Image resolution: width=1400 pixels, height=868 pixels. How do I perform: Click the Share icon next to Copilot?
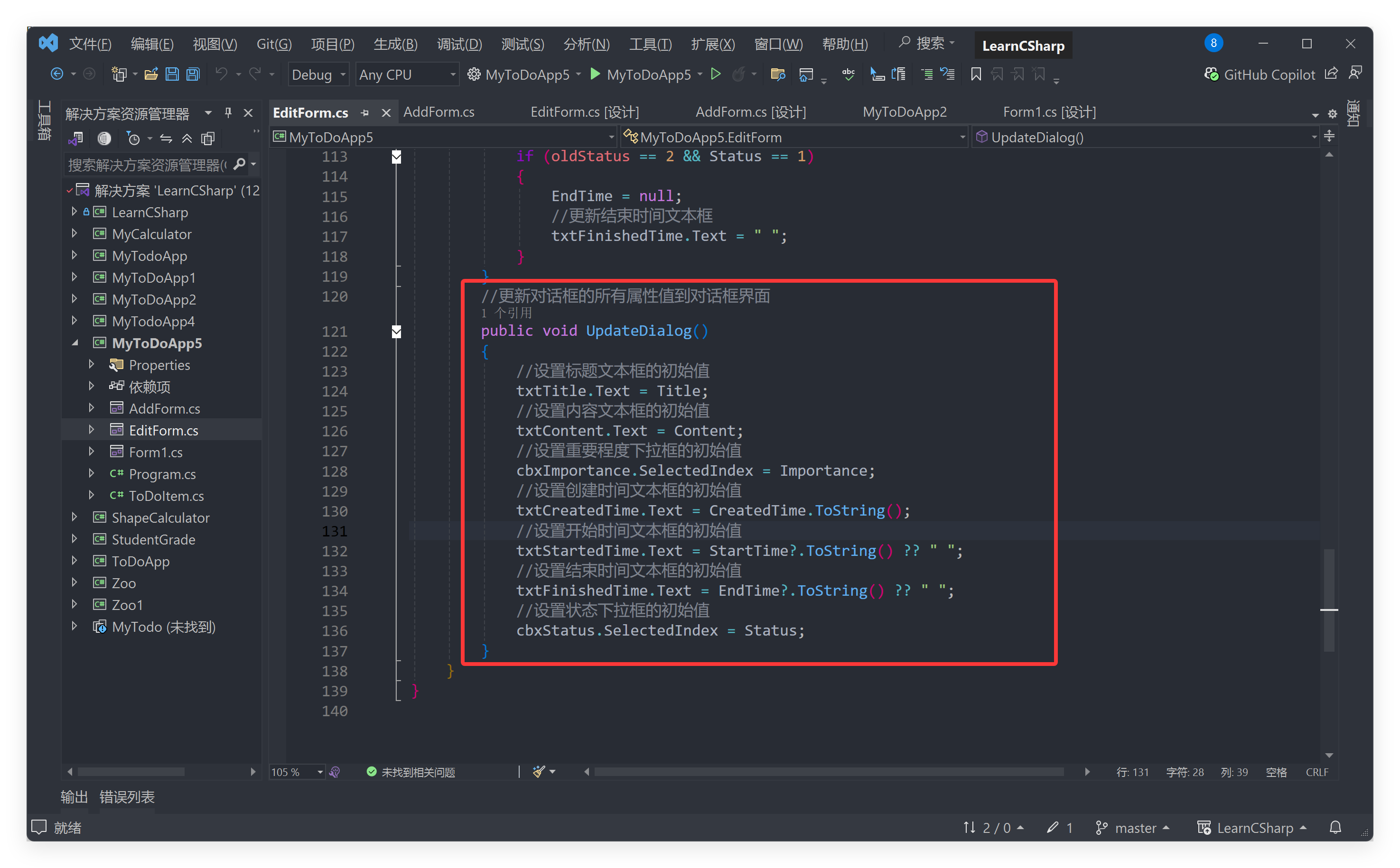(x=1331, y=74)
